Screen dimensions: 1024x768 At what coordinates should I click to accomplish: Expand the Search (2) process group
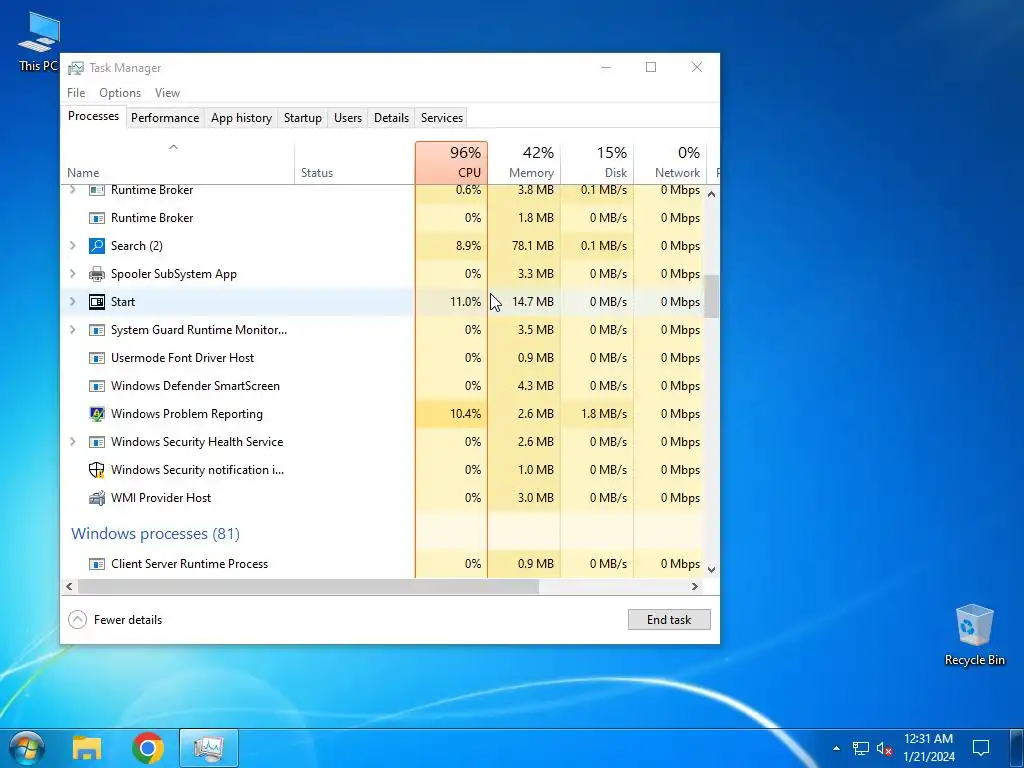72,246
